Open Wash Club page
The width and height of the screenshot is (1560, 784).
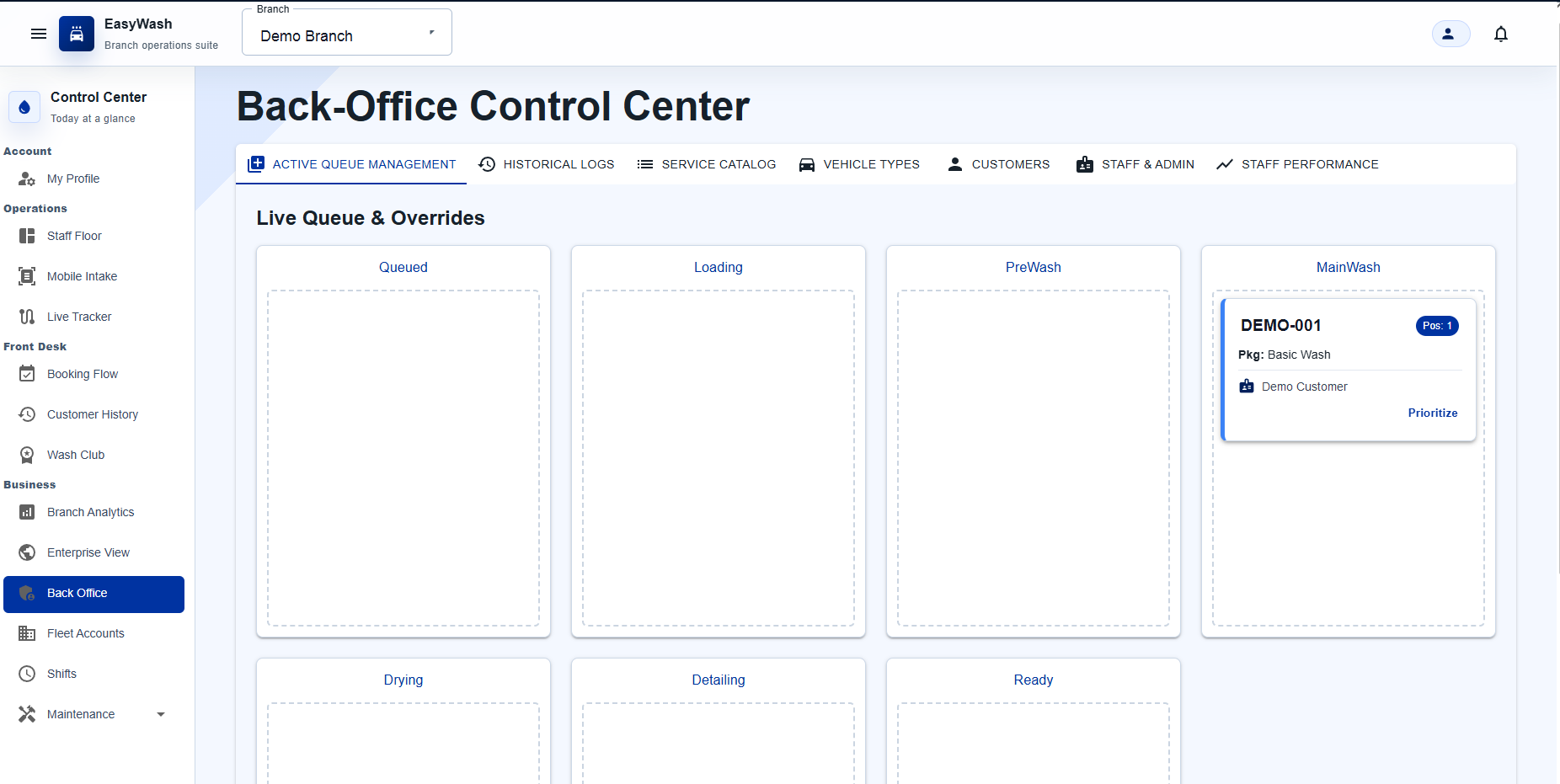tap(93, 455)
